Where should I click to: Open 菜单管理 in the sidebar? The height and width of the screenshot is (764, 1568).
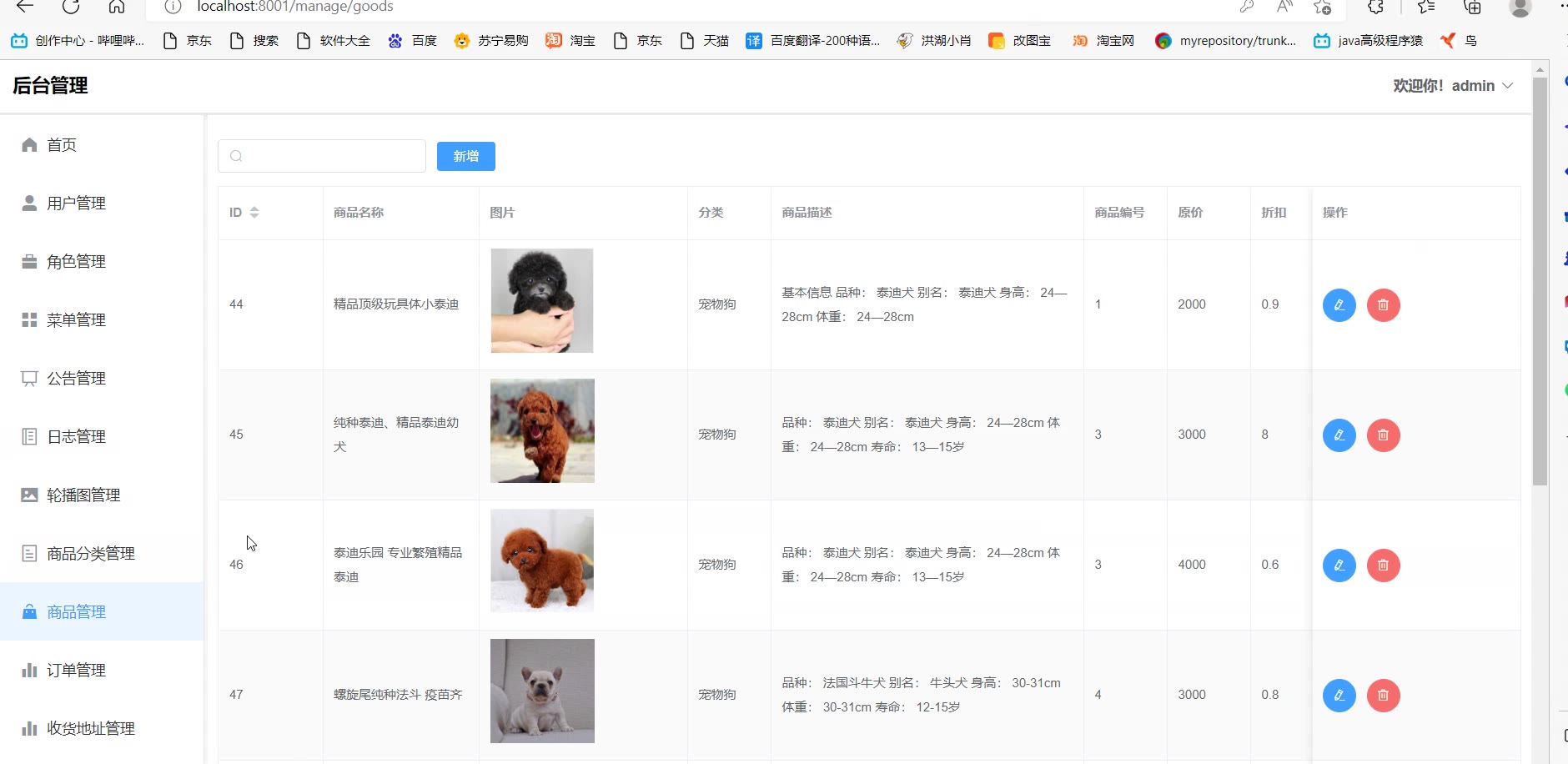point(102,320)
